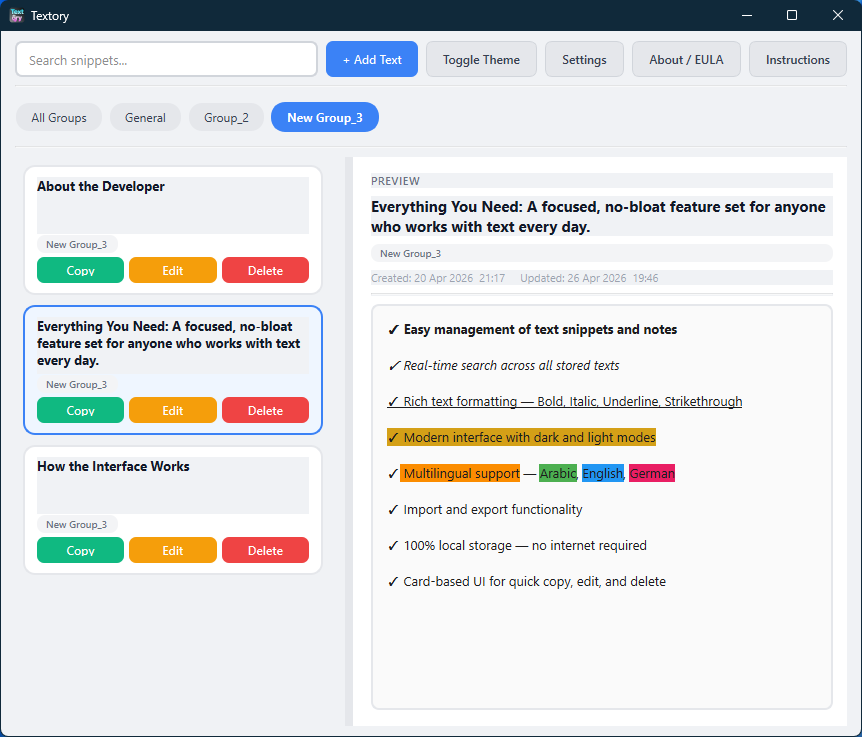This screenshot has height=737, width=862.
Task: Maximize the Textory window
Action: [792, 15]
